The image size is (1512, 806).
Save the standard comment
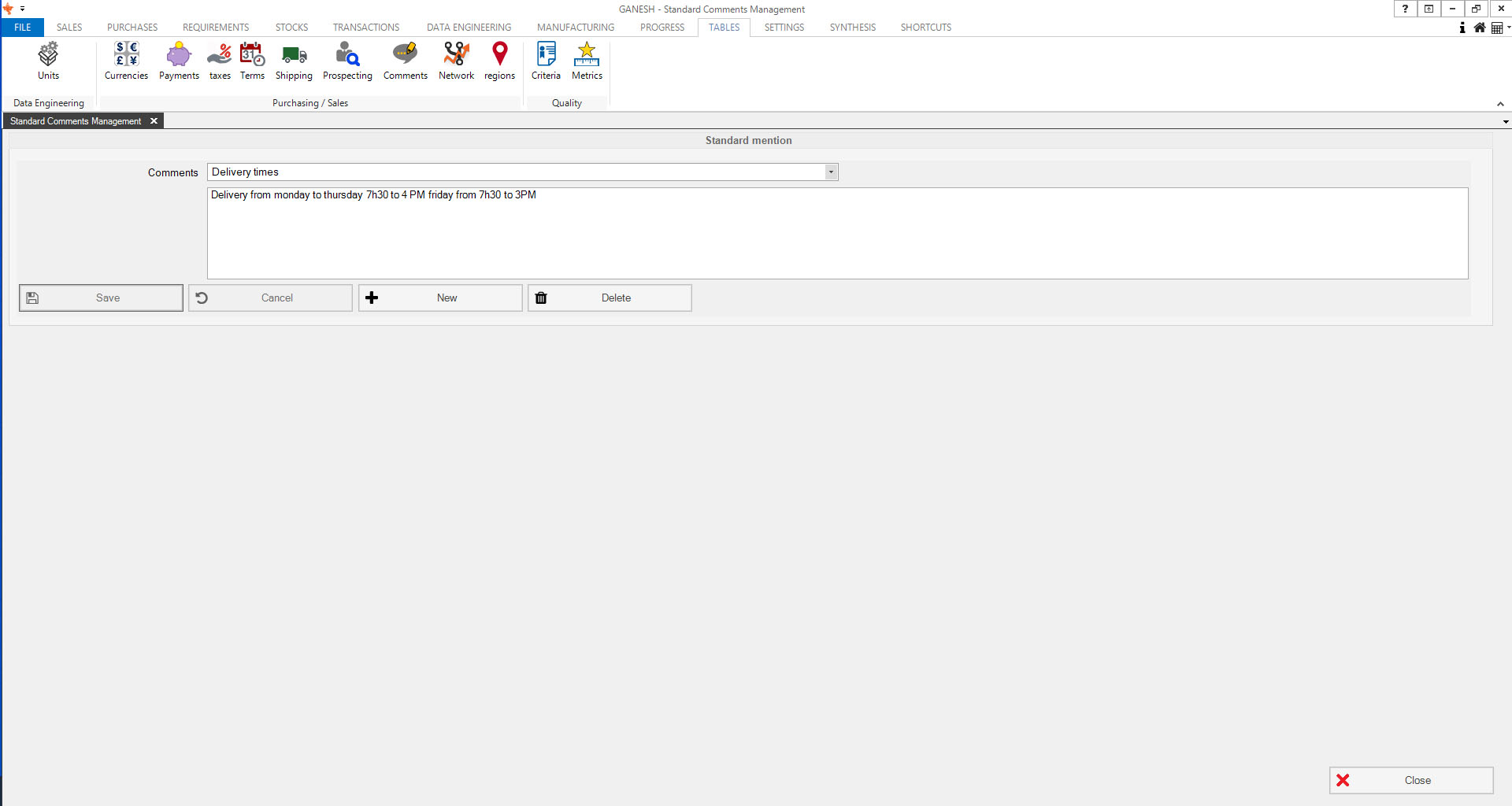pyautogui.click(x=101, y=298)
